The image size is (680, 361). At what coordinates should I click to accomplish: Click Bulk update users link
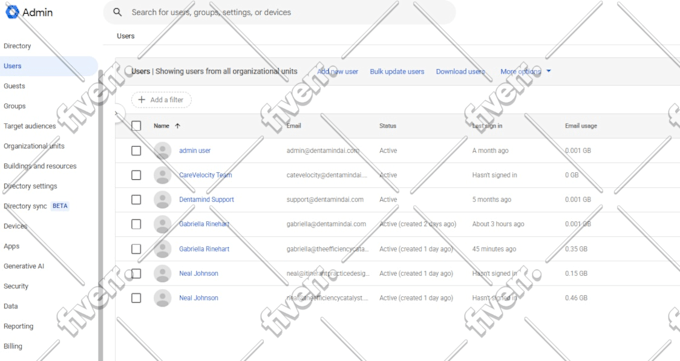click(397, 72)
